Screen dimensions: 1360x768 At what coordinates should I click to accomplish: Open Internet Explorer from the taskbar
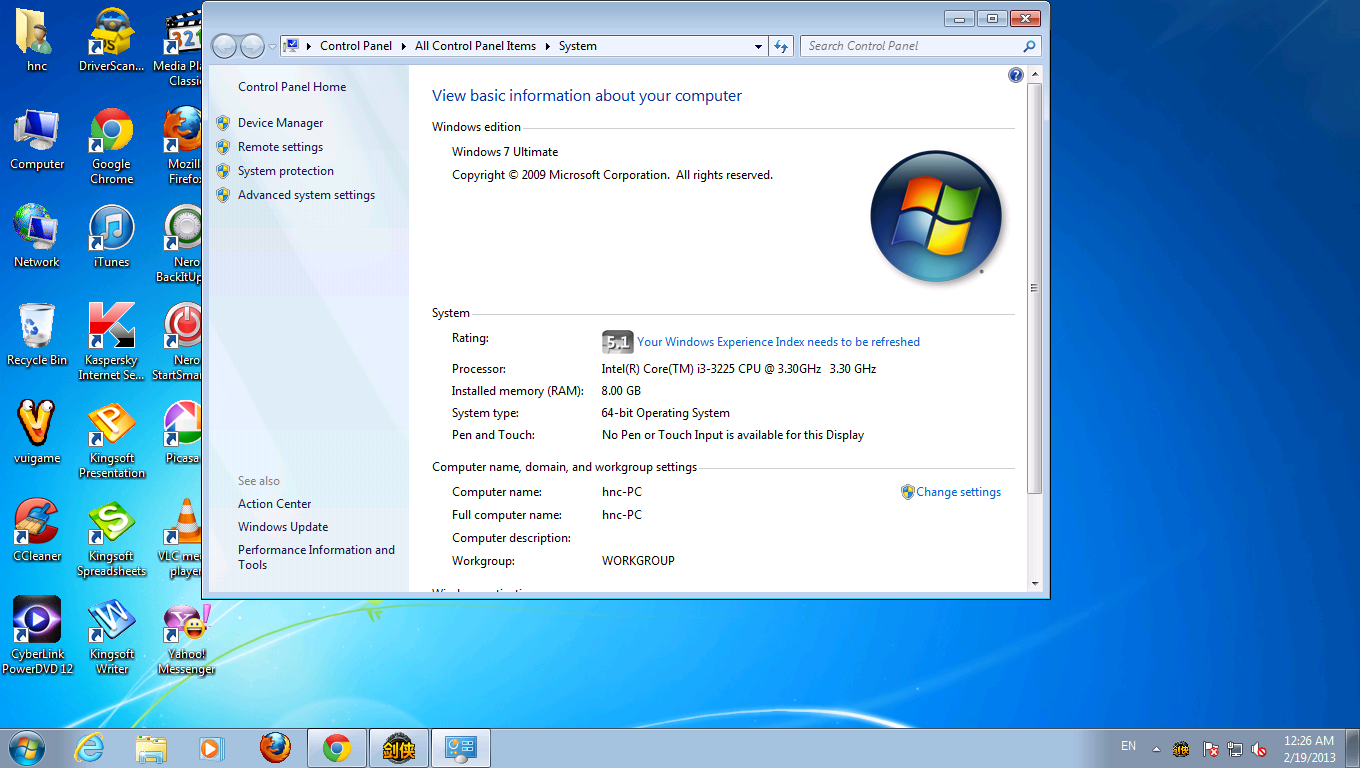point(90,748)
